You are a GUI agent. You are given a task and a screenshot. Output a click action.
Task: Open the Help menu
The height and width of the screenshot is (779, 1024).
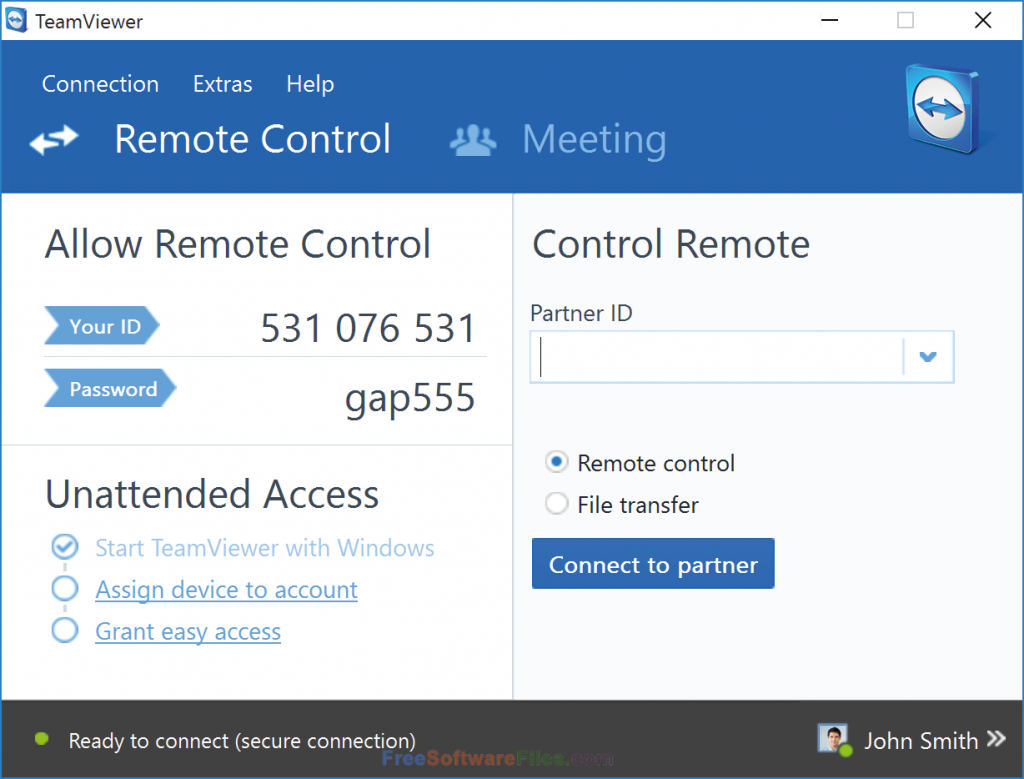click(x=309, y=84)
